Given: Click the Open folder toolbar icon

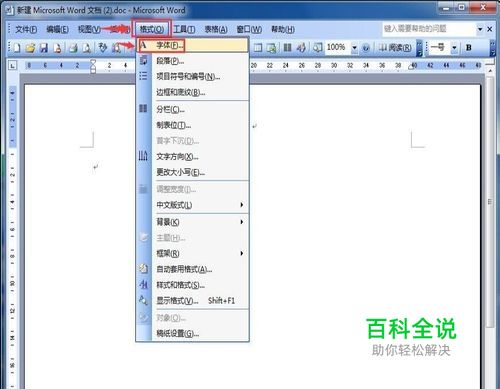Looking at the screenshot, I should [30, 48].
